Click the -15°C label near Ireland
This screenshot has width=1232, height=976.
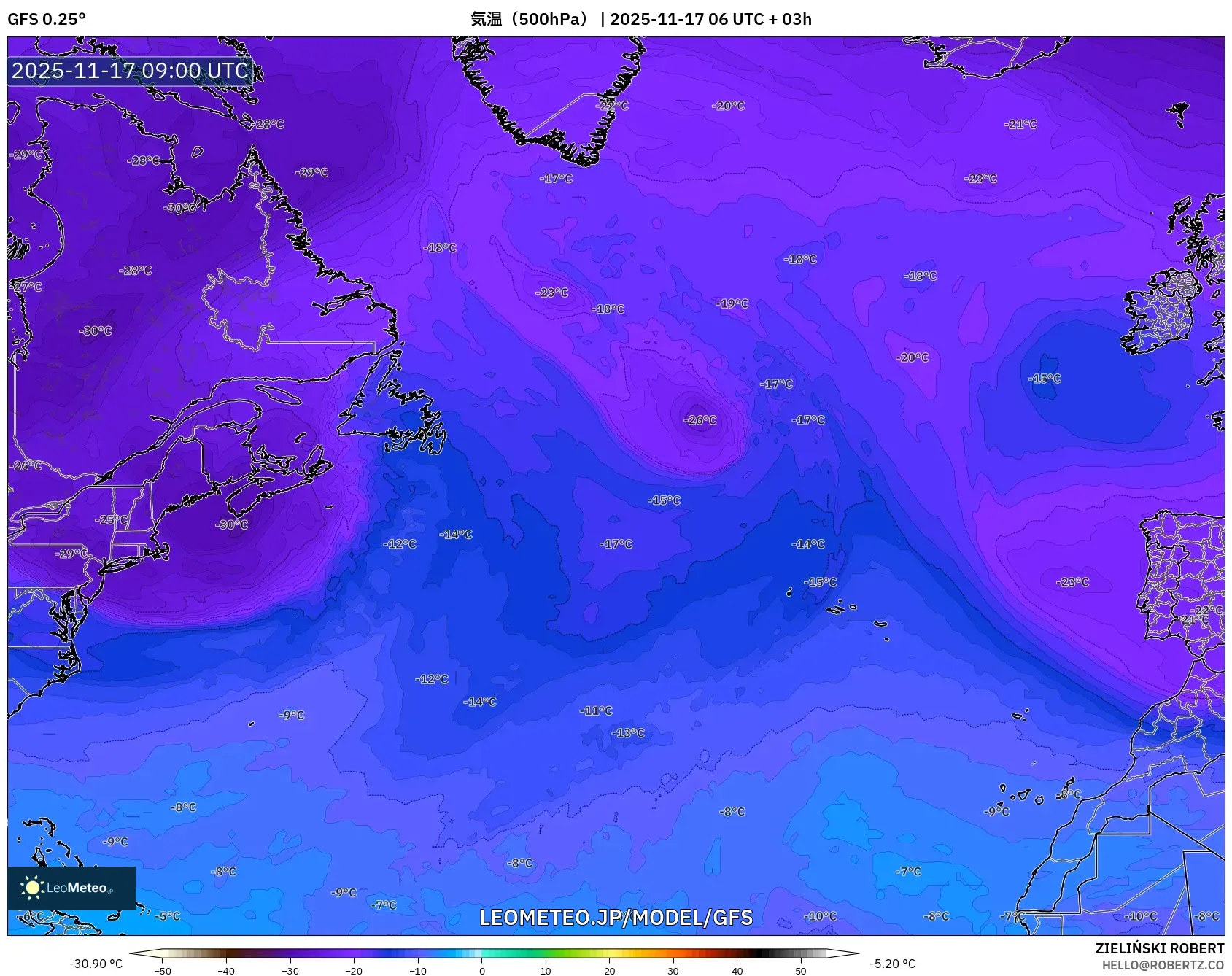click(1045, 379)
